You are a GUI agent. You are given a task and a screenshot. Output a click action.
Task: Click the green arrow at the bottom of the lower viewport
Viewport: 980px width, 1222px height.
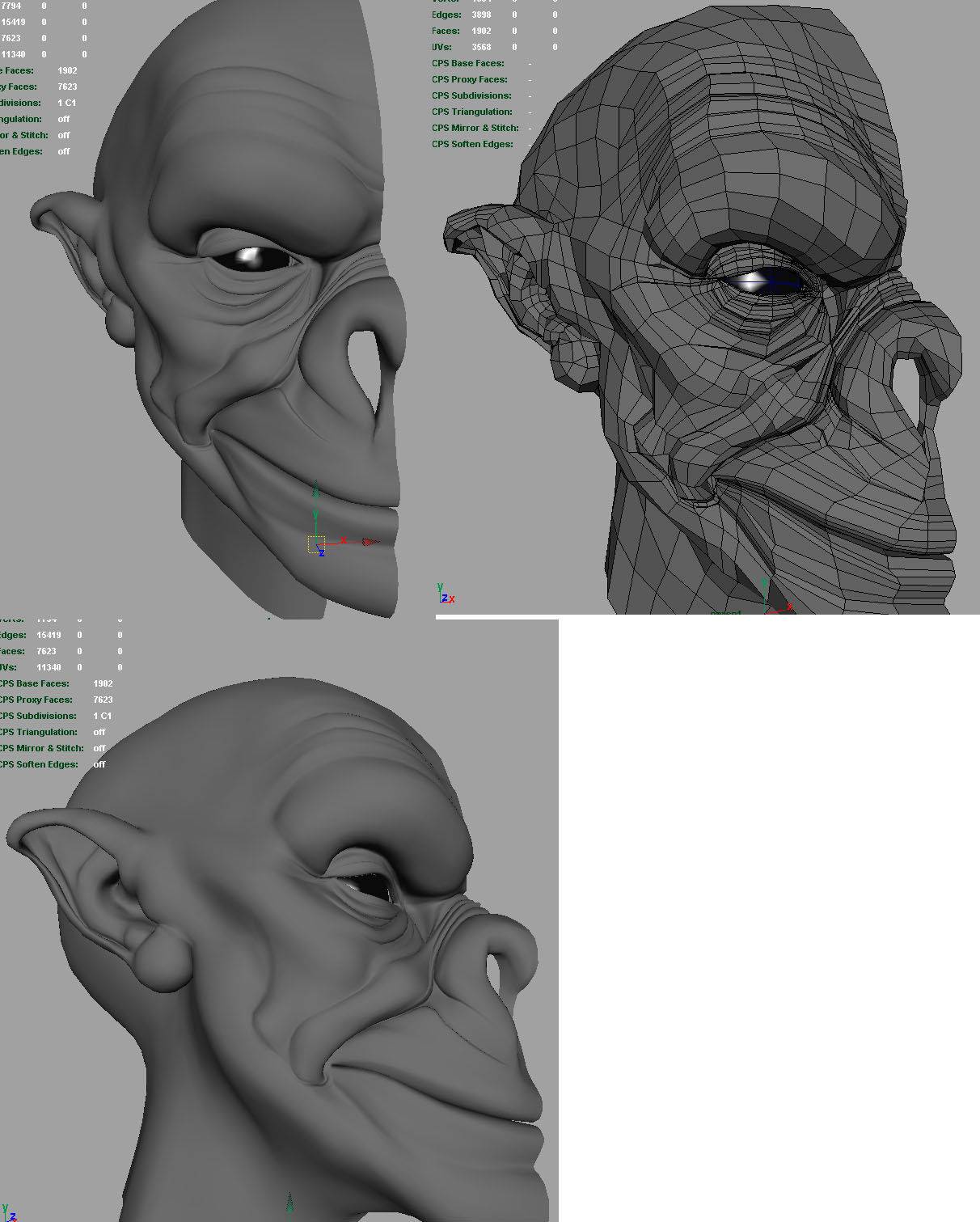pyautogui.click(x=289, y=1204)
